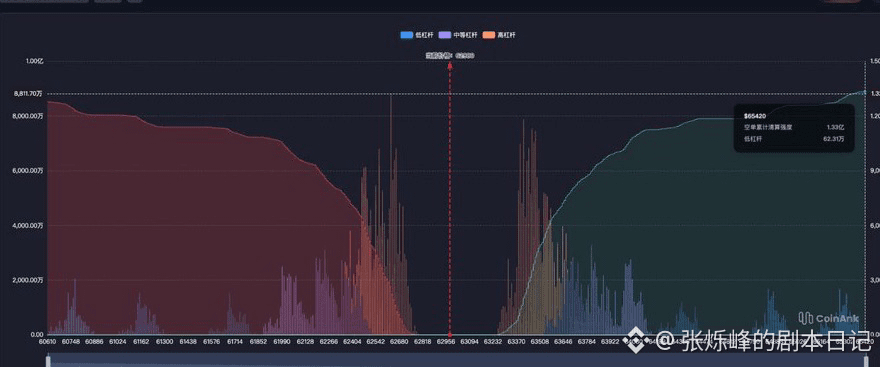Grab the right handle of the range slider

pyautogui.click(x=865, y=361)
